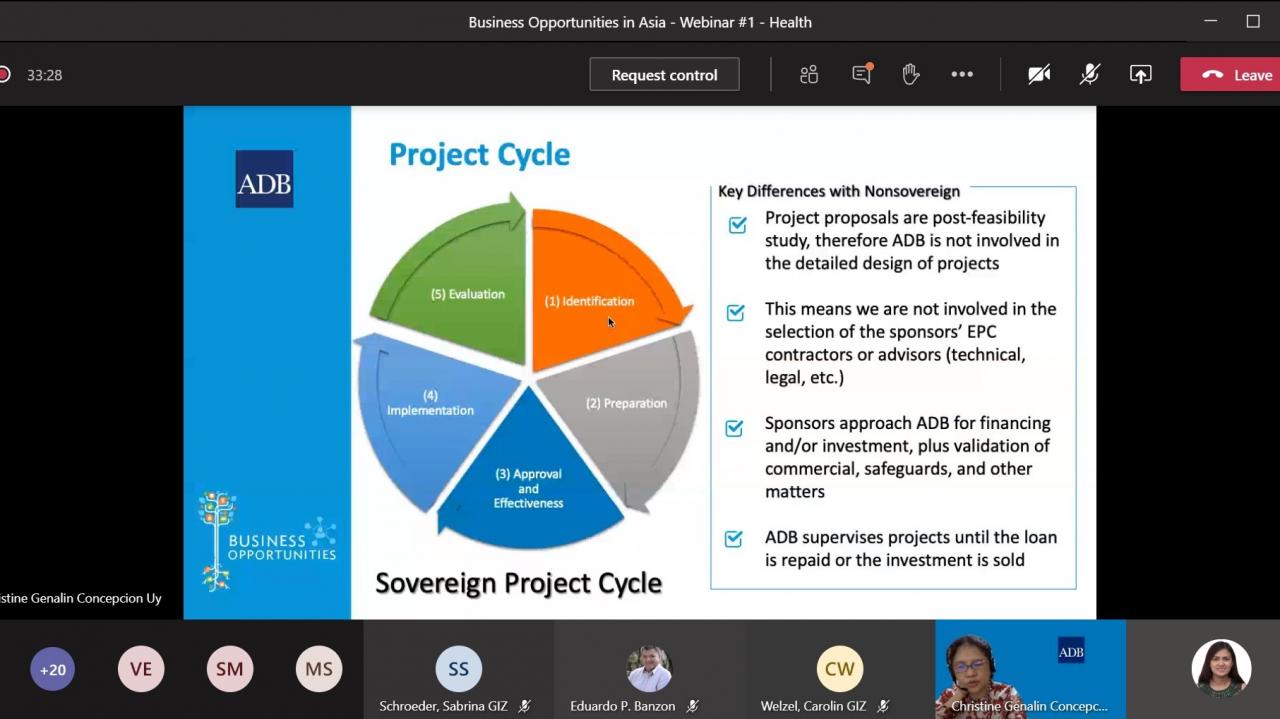Click muted mic icon beside Schroeder, Sabrina GIZ
Viewport: 1280px width, 719px height.
click(x=525, y=706)
